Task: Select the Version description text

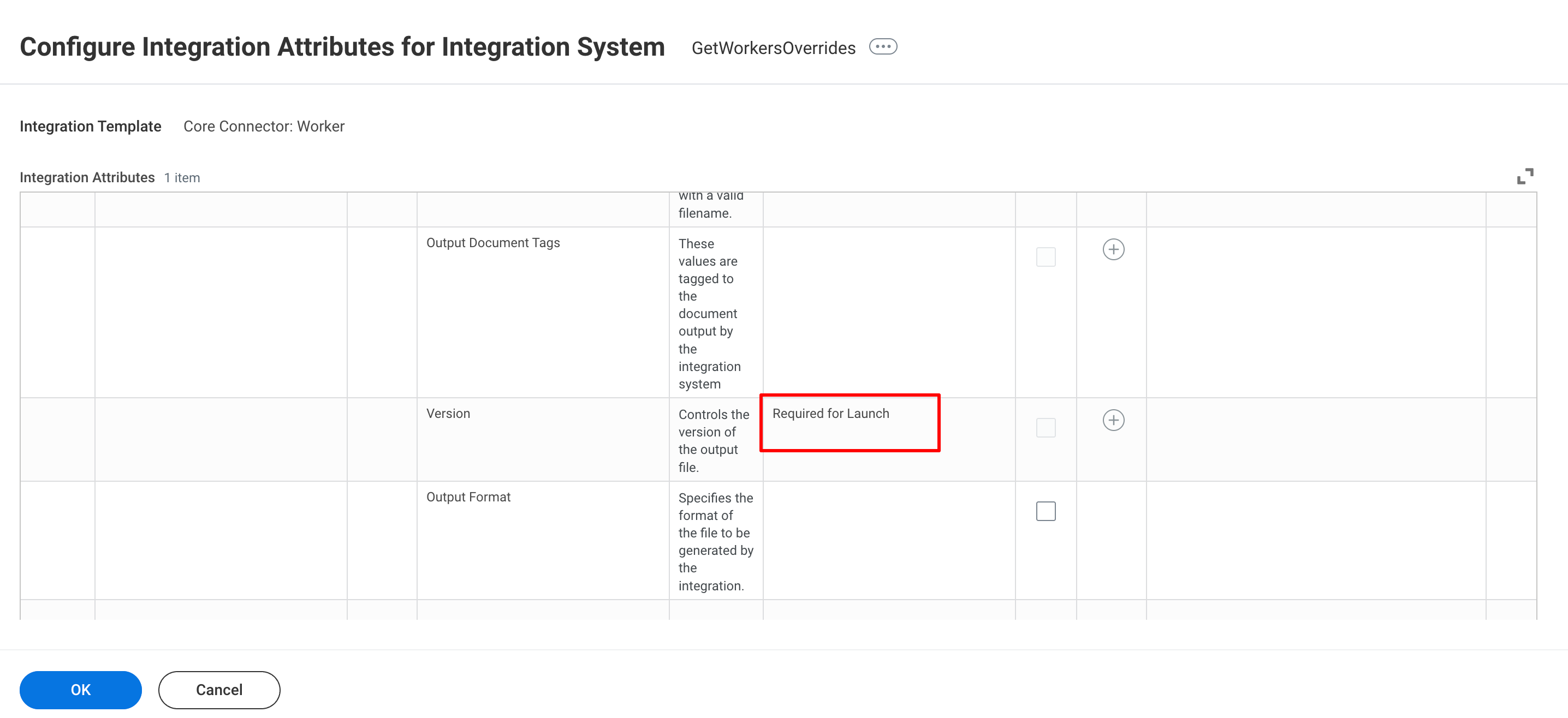Action: point(713,440)
